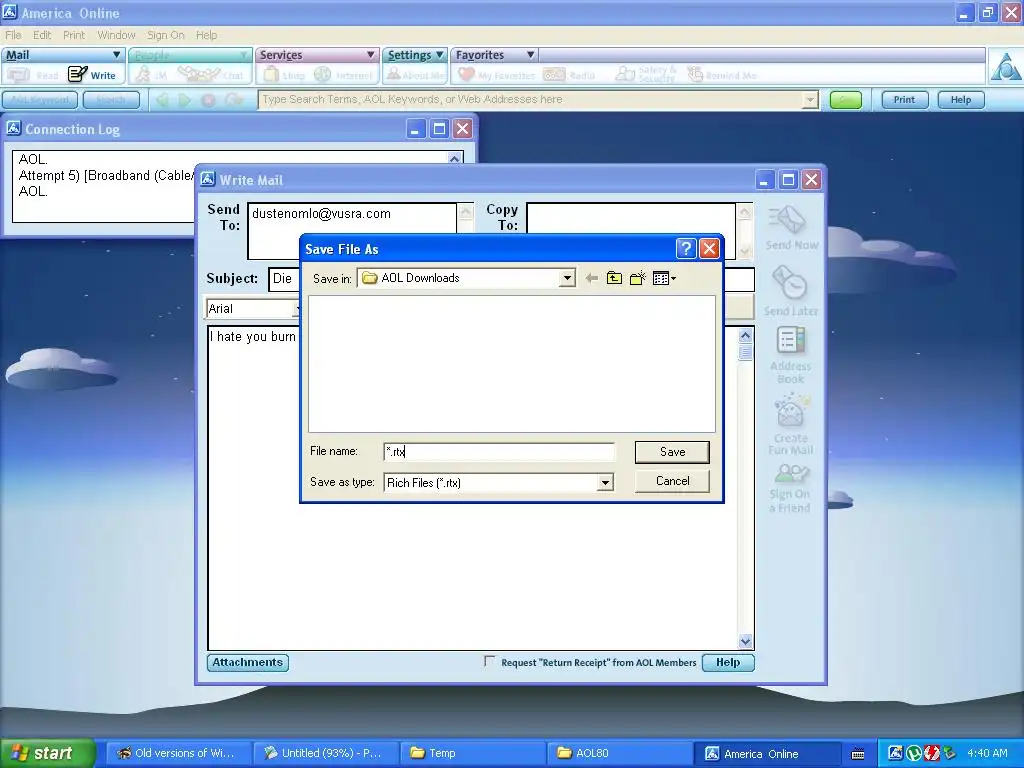
Task: Expand the Mail toolbar dropdown
Action: click(x=117, y=55)
